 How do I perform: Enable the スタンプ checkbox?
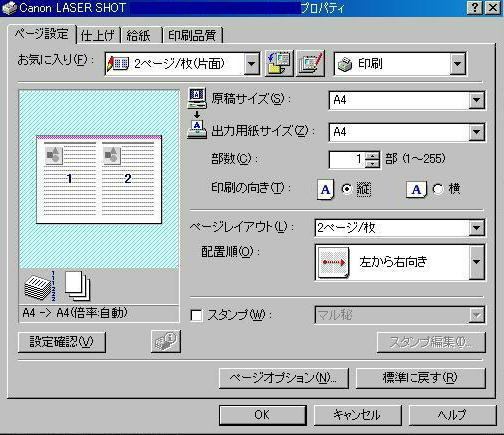[x=196, y=315]
